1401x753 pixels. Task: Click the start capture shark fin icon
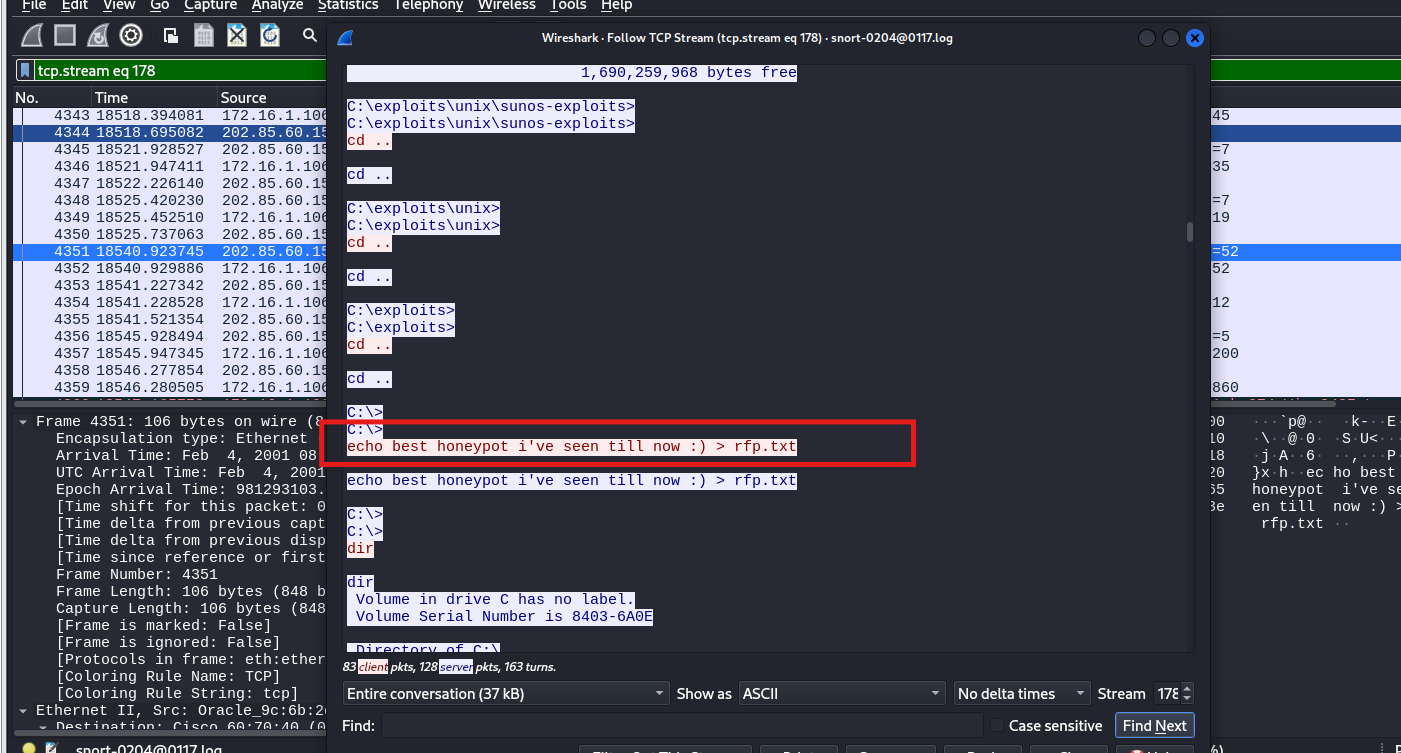point(32,36)
